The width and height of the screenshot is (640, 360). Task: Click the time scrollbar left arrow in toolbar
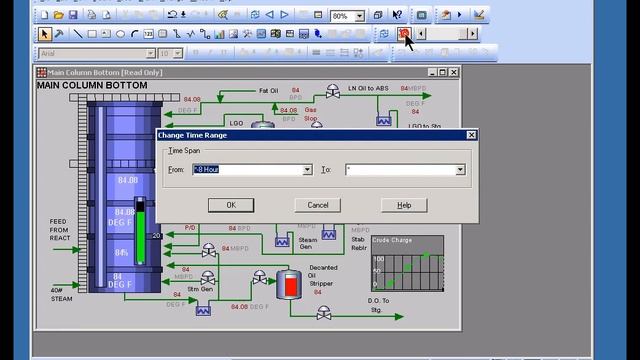tap(421, 34)
